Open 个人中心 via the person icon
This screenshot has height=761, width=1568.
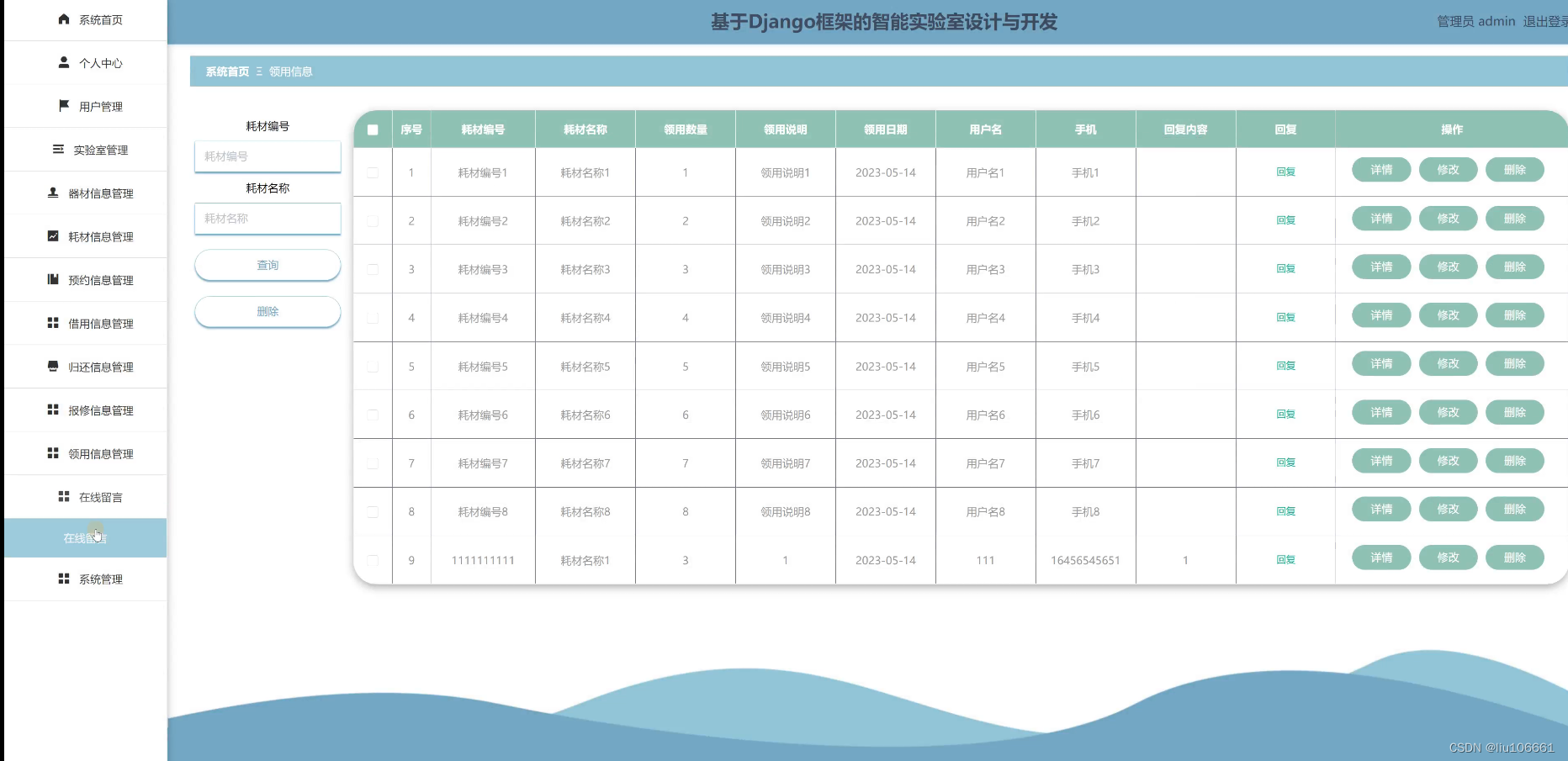(63, 62)
